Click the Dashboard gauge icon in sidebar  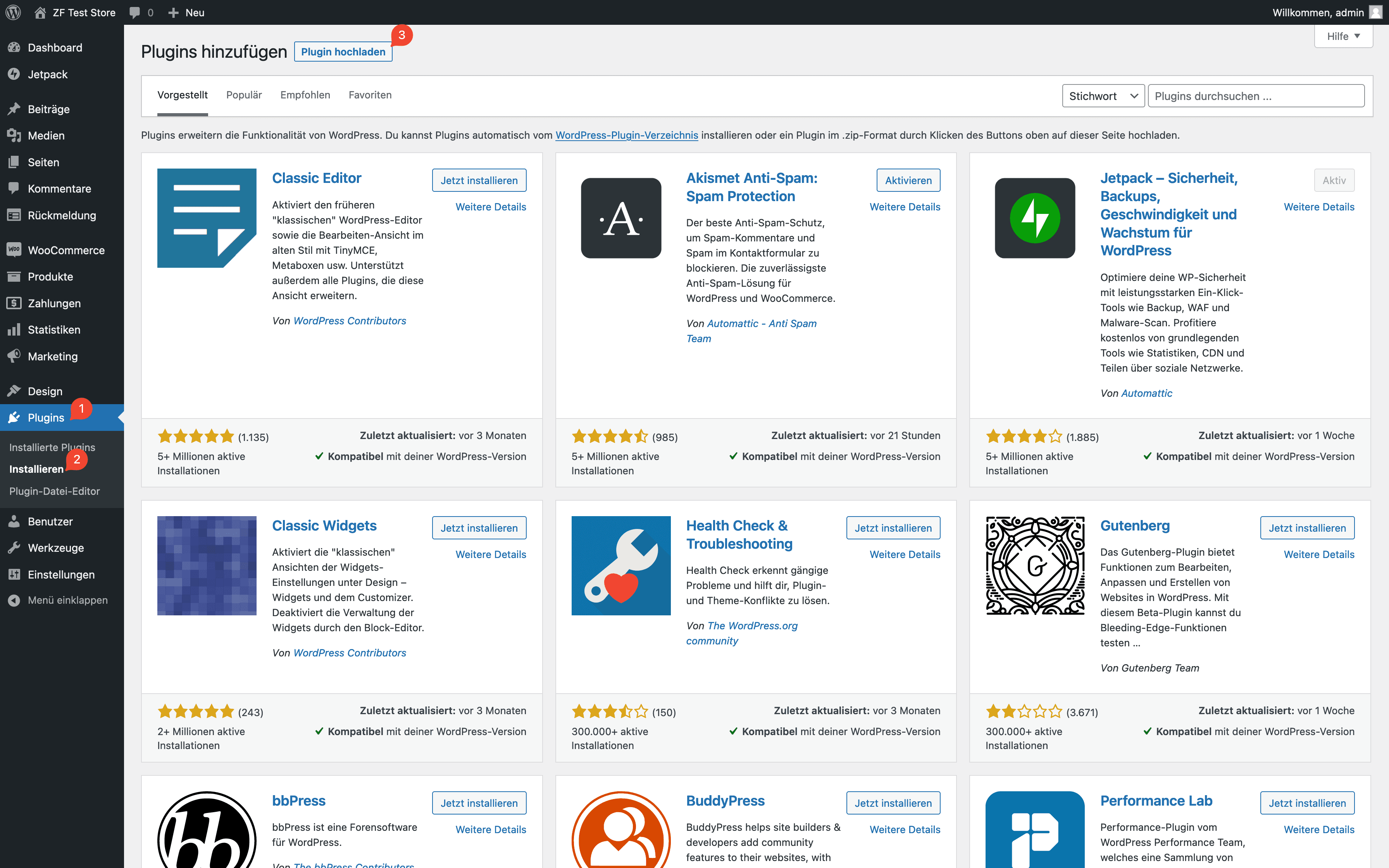click(x=14, y=48)
